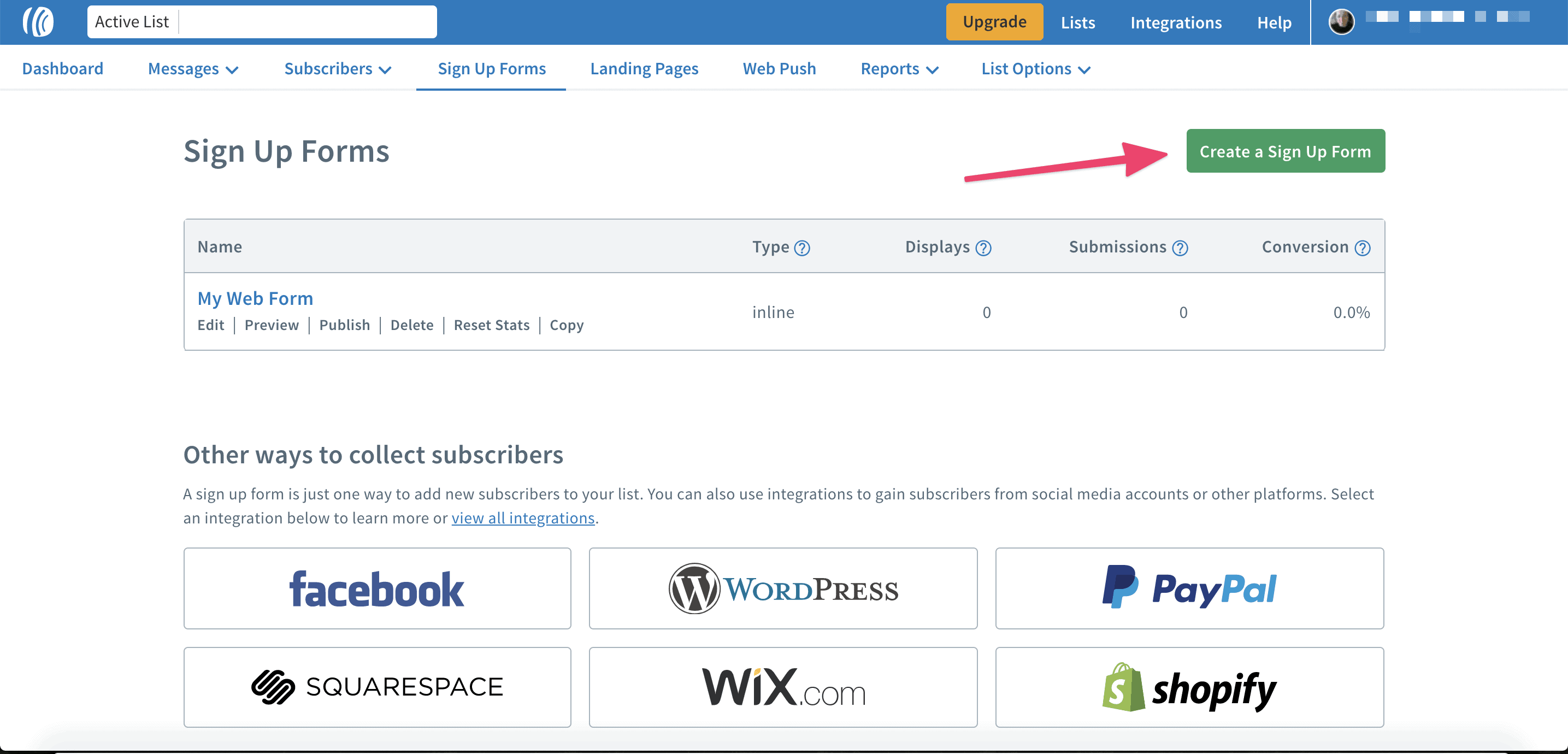This screenshot has height=754, width=1568.
Task: Select the Wix.com integration card
Action: click(783, 687)
